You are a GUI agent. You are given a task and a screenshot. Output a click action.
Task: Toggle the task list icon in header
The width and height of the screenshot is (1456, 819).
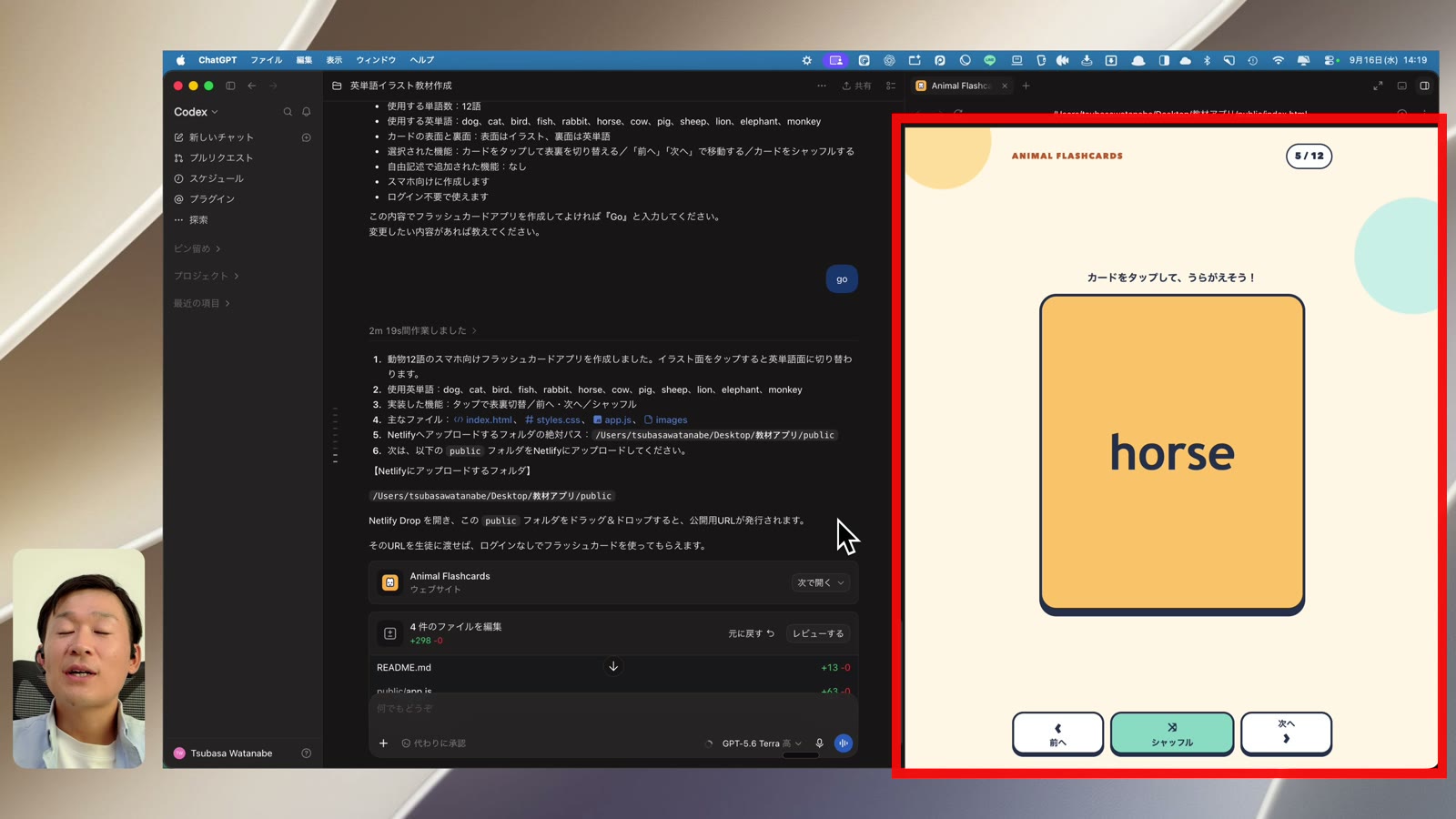(x=891, y=86)
